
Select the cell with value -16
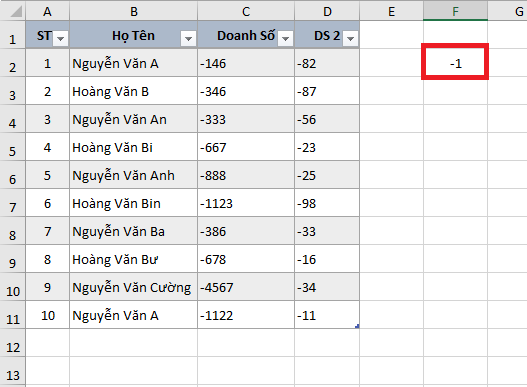point(327,259)
